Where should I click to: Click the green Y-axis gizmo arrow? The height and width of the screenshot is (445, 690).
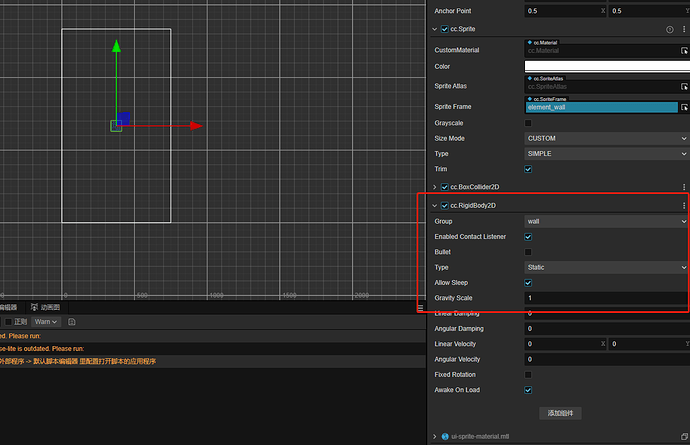pyautogui.click(x=116, y=46)
